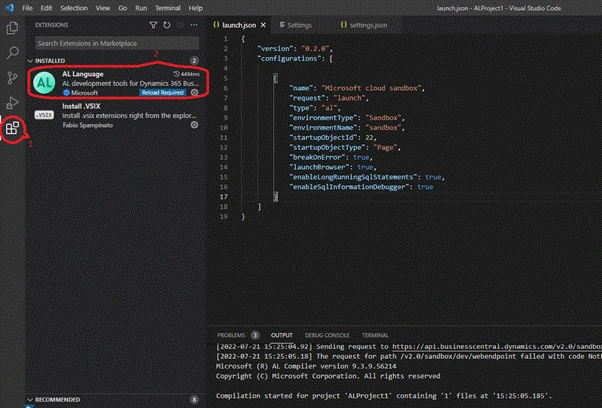This screenshot has width=602, height=408.
Task: Open the File menu
Action: click(x=27, y=8)
